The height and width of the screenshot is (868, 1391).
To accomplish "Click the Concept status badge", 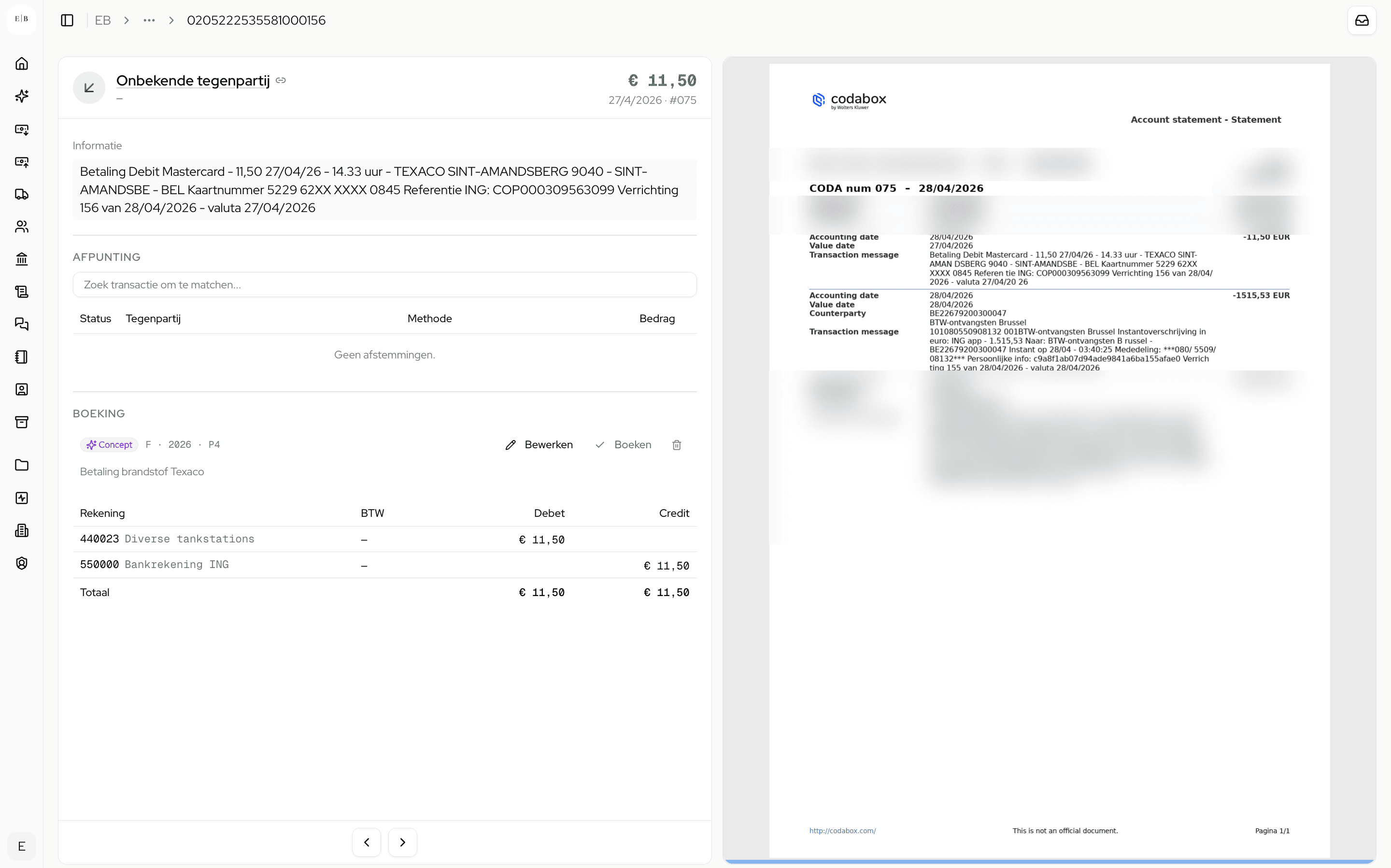I will [109, 445].
